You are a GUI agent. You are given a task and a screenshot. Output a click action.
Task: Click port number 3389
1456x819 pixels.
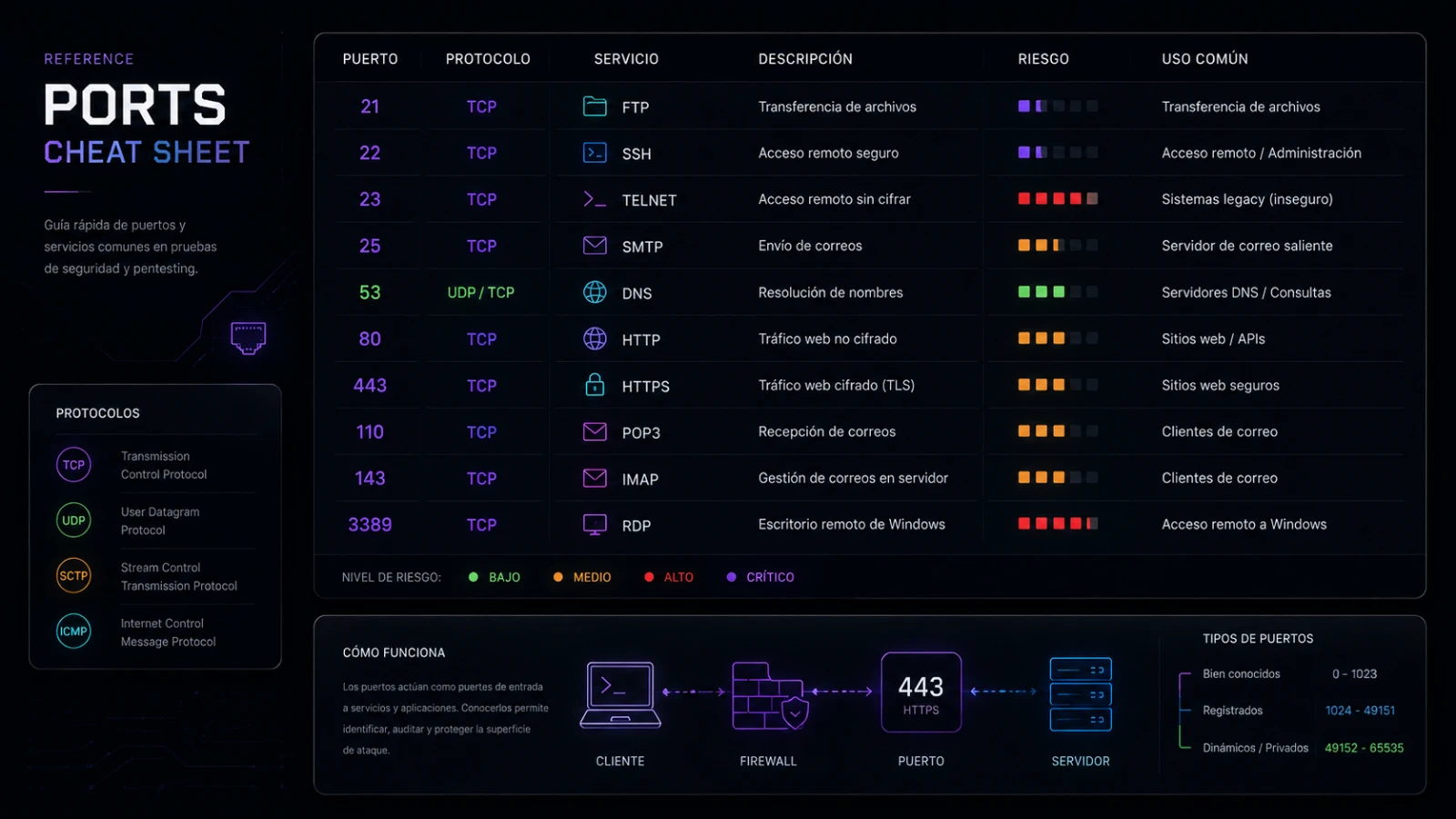tap(369, 524)
